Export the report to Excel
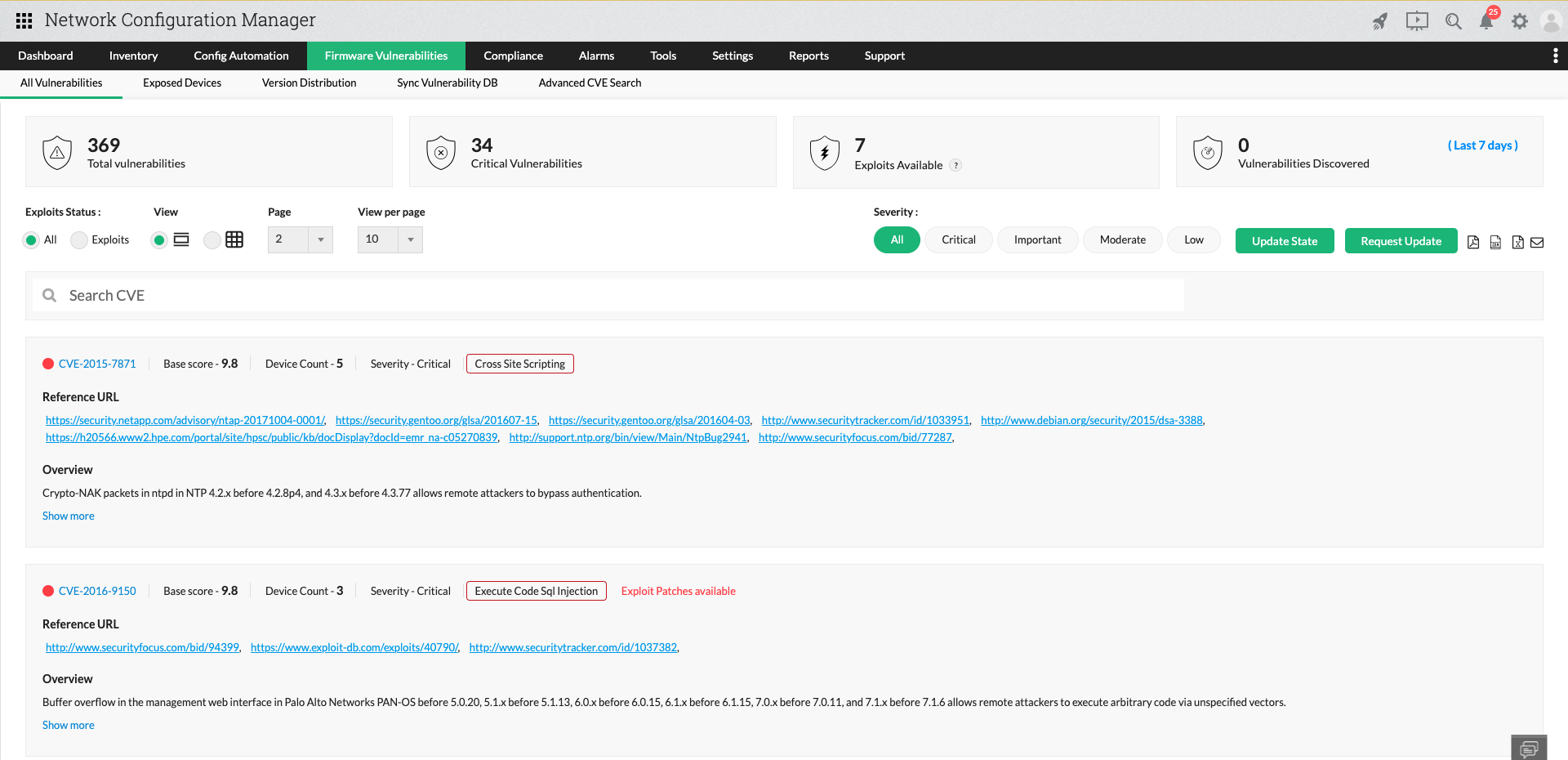This screenshot has height=760, width=1568. coord(1517,243)
